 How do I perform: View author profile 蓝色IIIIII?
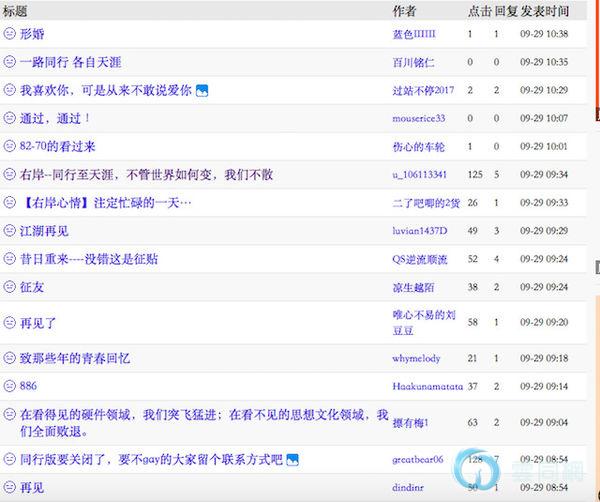pos(414,34)
